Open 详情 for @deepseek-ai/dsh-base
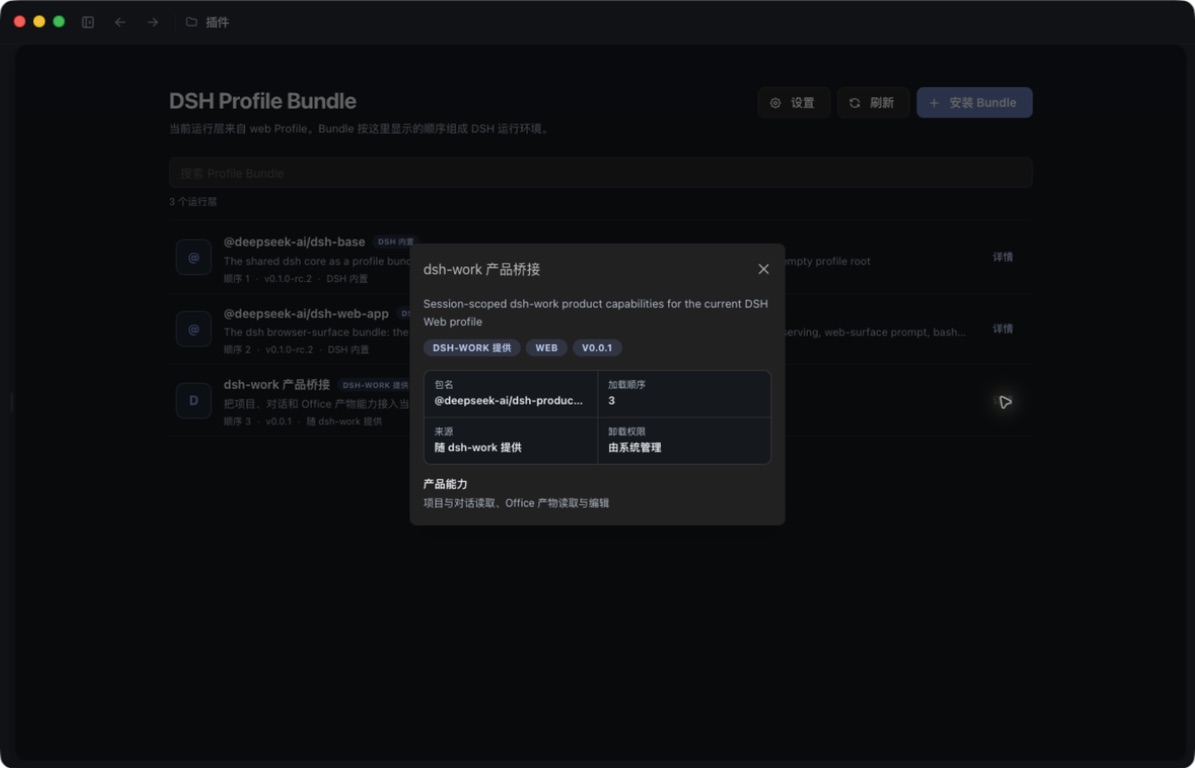The width and height of the screenshot is (1195, 768). (1002, 258)
